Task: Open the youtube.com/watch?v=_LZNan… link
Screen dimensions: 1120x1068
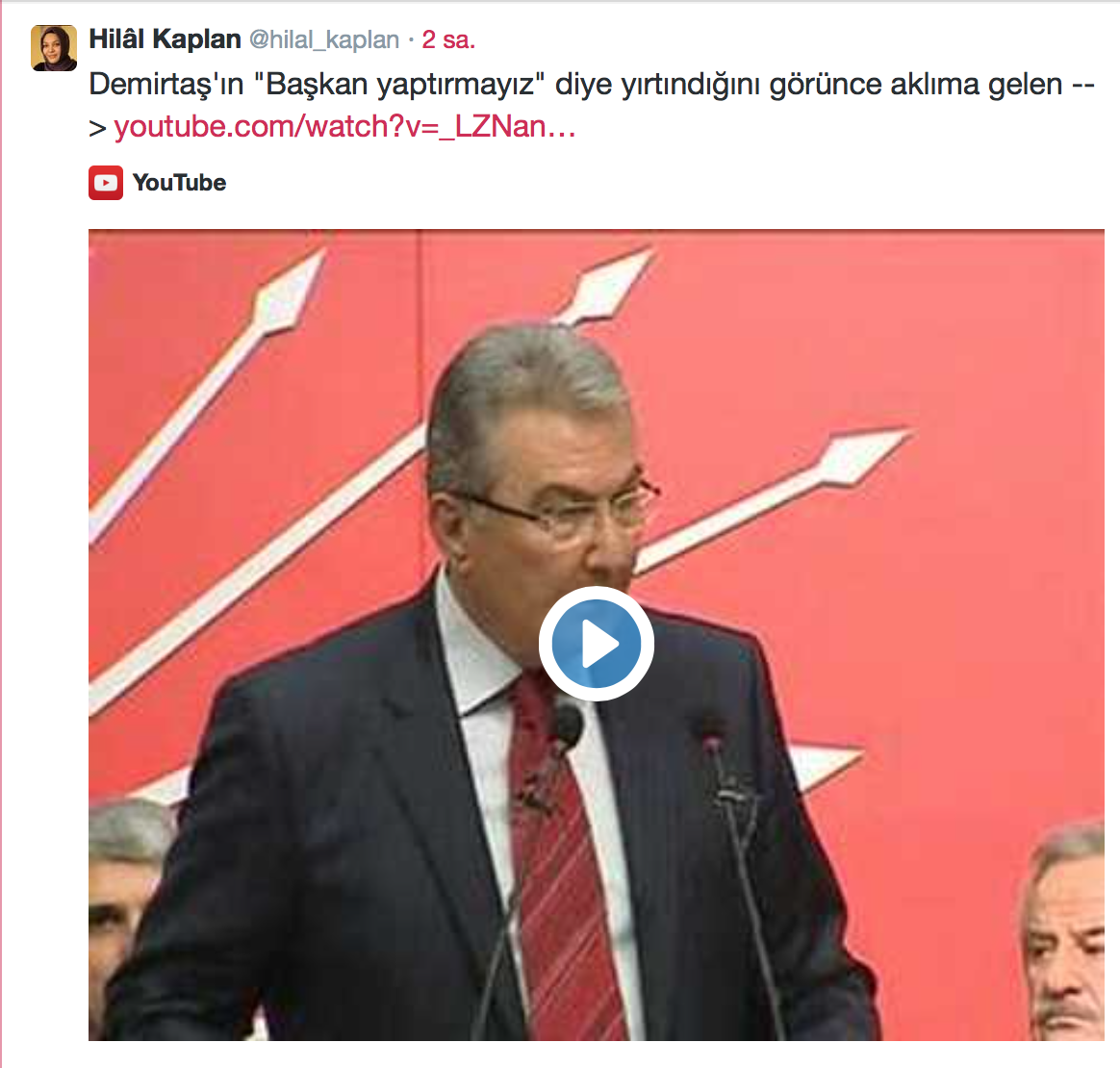Action: (345, 126)
